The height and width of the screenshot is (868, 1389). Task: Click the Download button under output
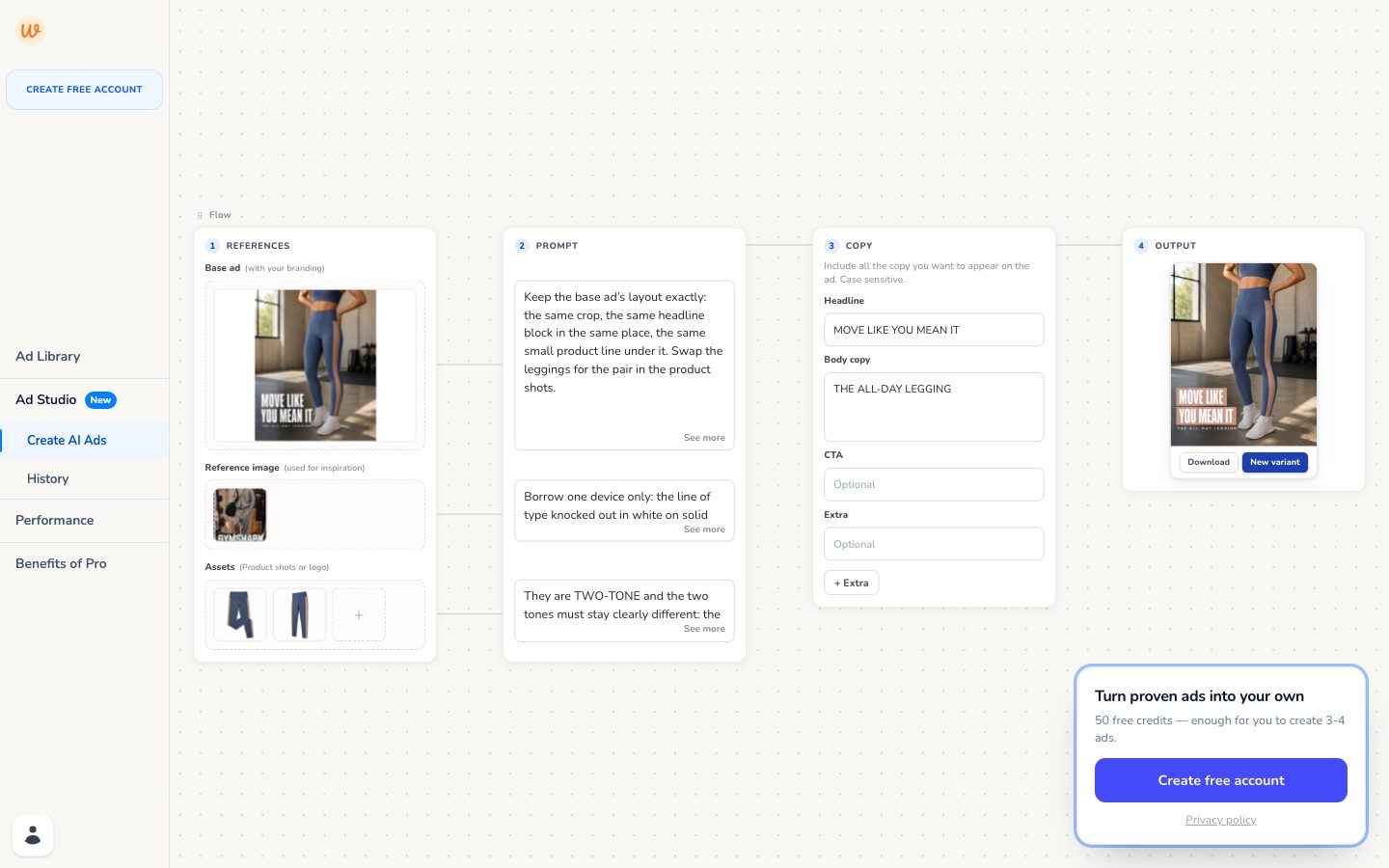tap(1209, 462)
